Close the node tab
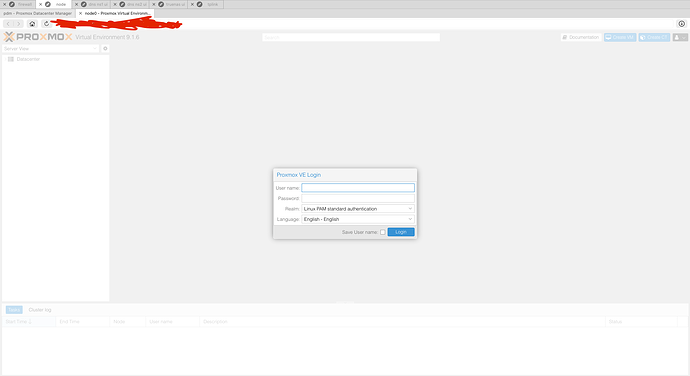This screenshot has width=690, height=376. (x=40, y=4)
